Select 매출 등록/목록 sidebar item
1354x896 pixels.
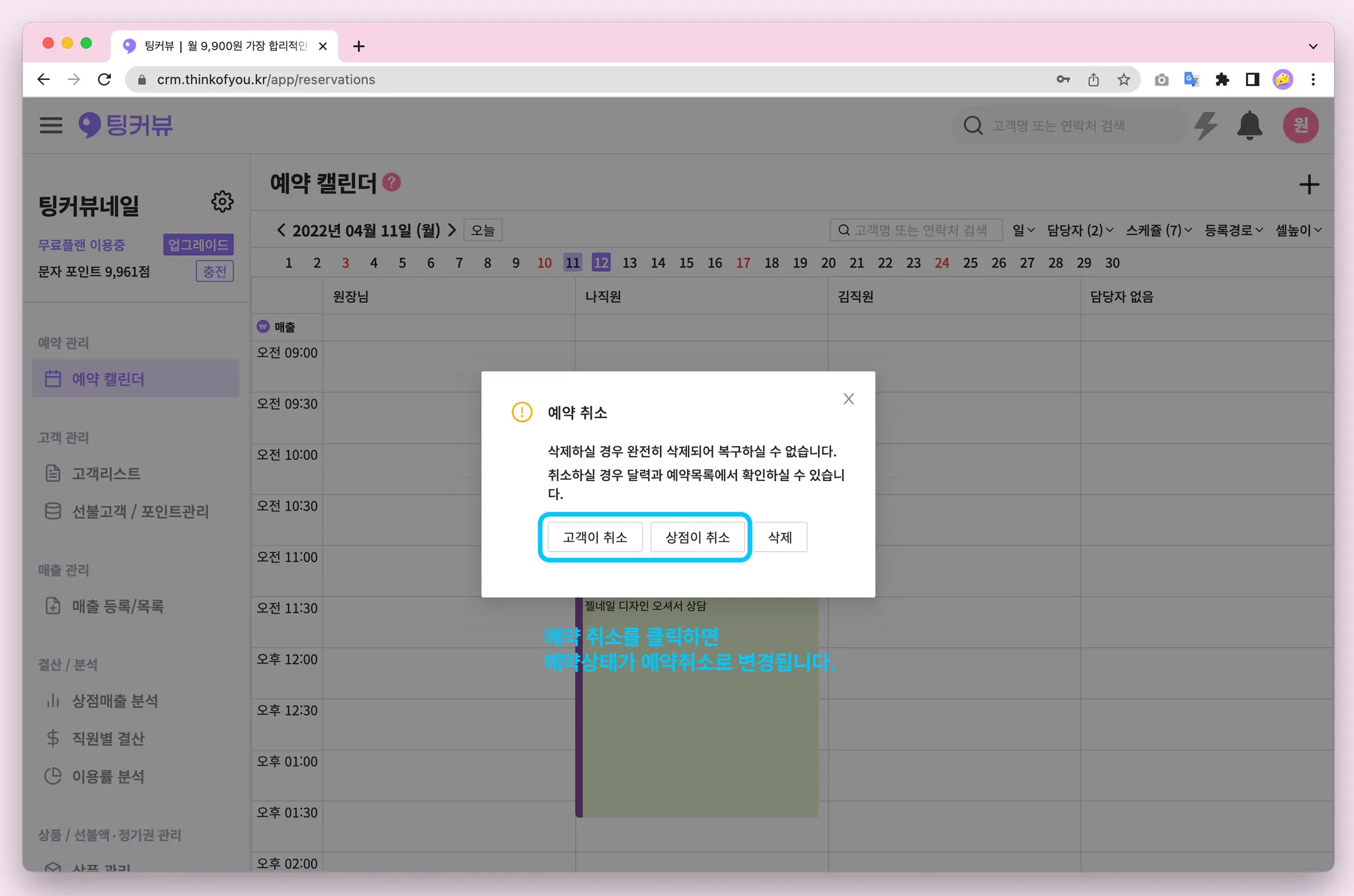[x=118, y=606]
